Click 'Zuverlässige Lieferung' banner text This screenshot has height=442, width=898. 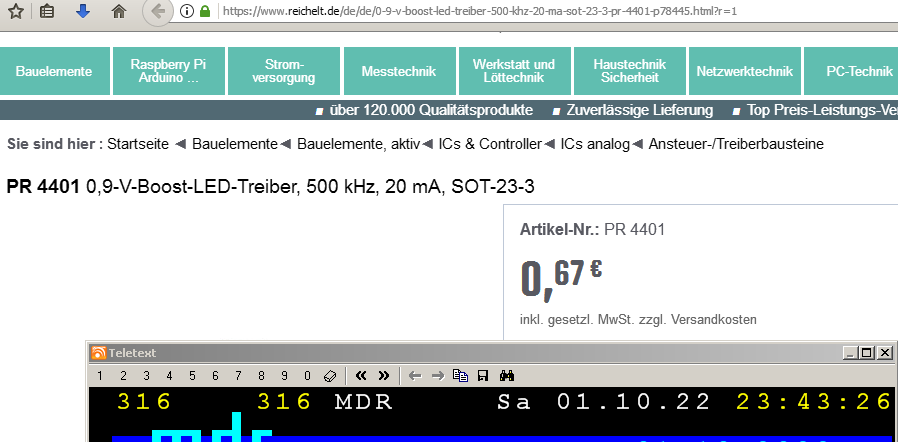pos(640,110)
